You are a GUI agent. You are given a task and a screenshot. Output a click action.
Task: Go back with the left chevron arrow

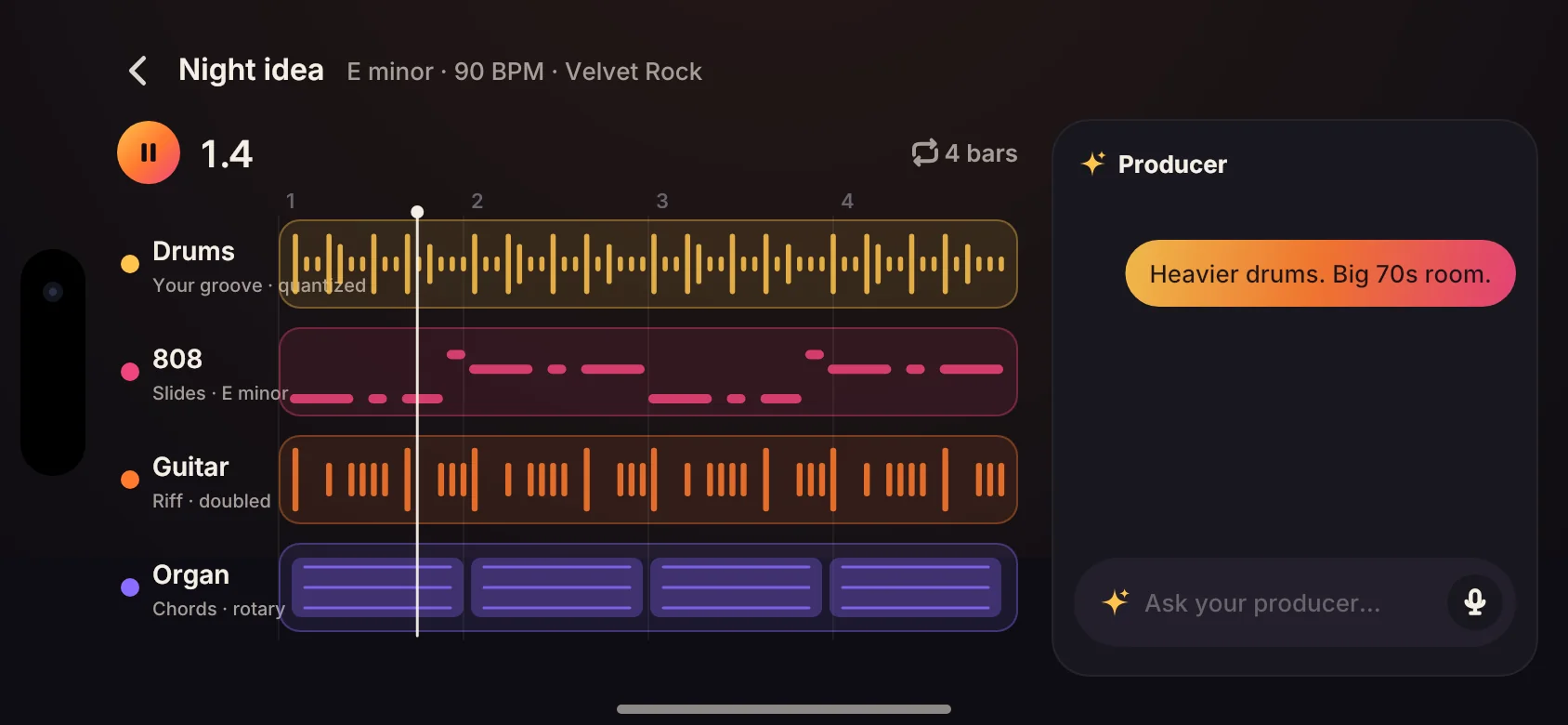(x=137, y=71)
